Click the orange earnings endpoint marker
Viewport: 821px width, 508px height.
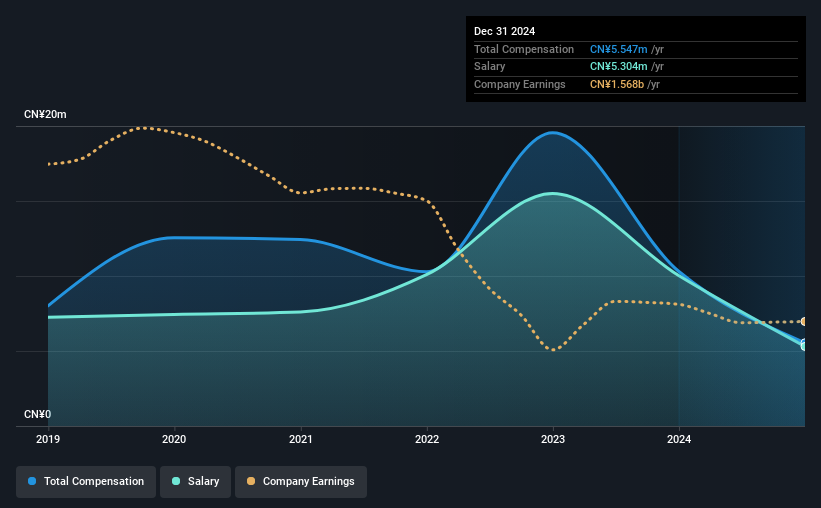point(804,322)
